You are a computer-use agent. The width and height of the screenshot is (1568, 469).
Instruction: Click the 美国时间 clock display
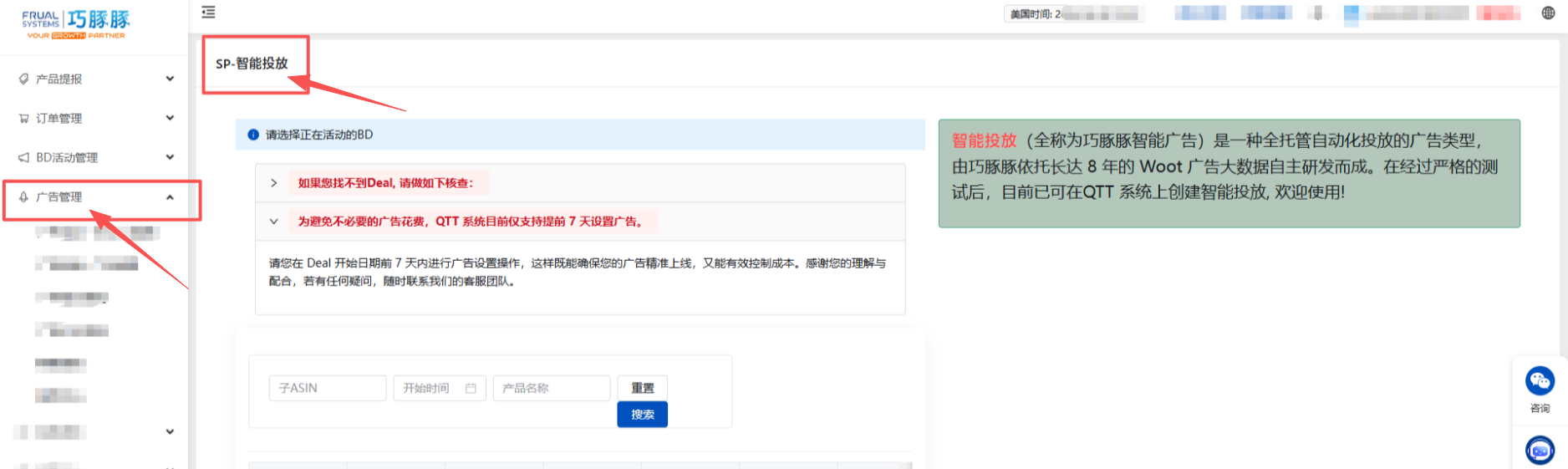point(1073,14)
